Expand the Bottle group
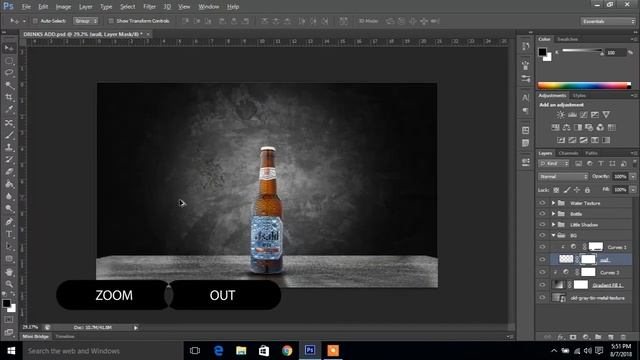 tap(553, 213)
